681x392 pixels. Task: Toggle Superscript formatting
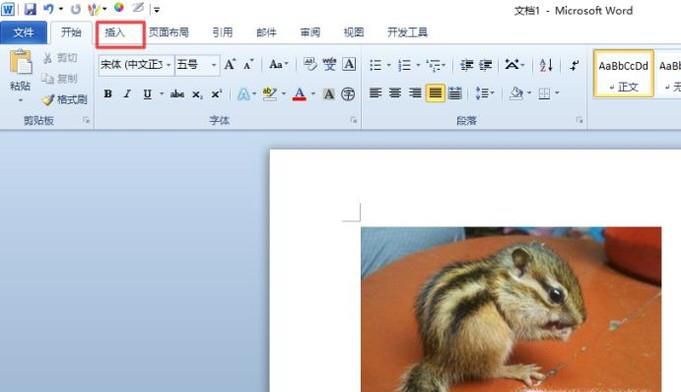coord(217,94)
